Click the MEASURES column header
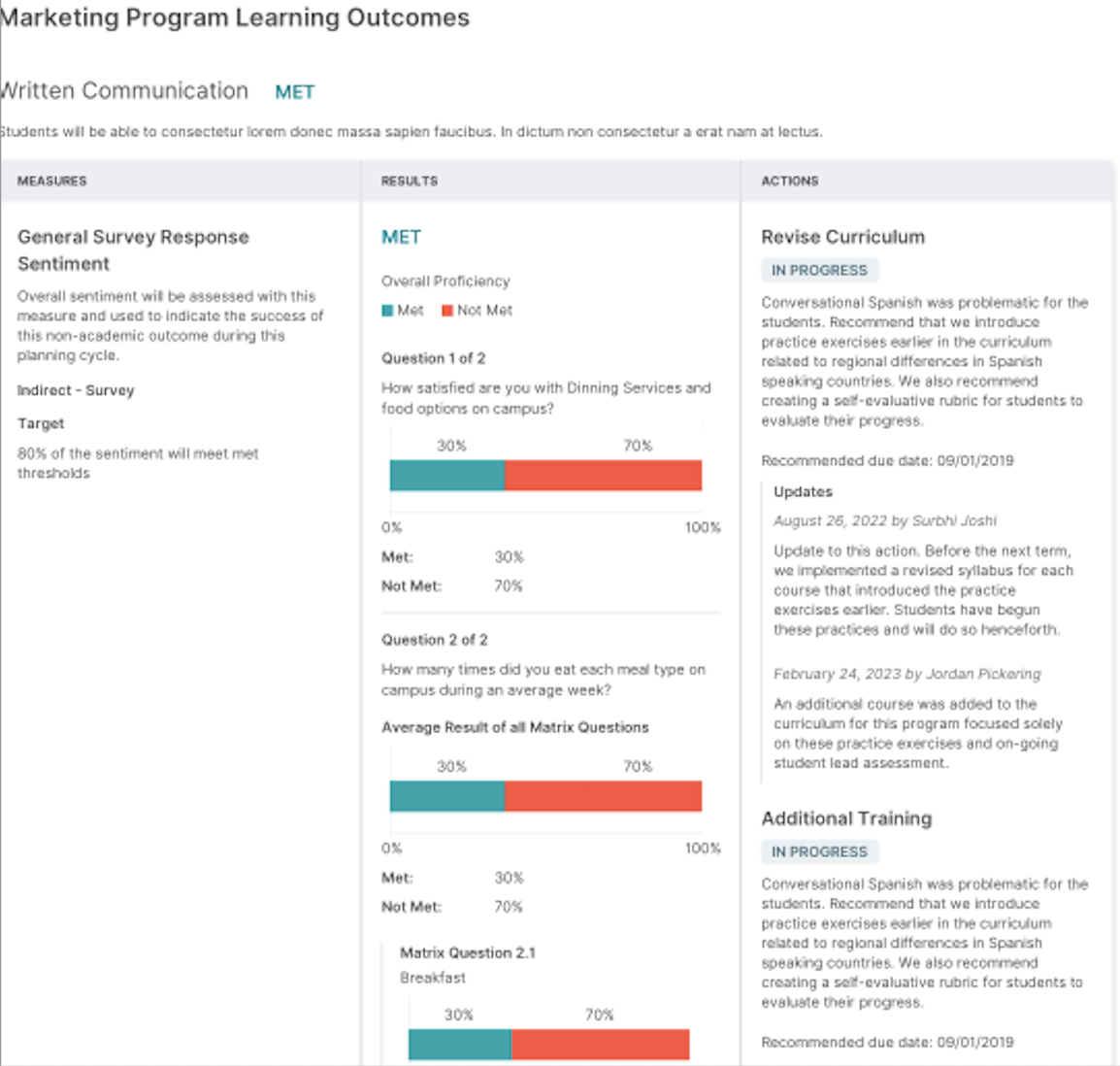This screenshot has height=1066, width=1120. (x=52, y=181)
